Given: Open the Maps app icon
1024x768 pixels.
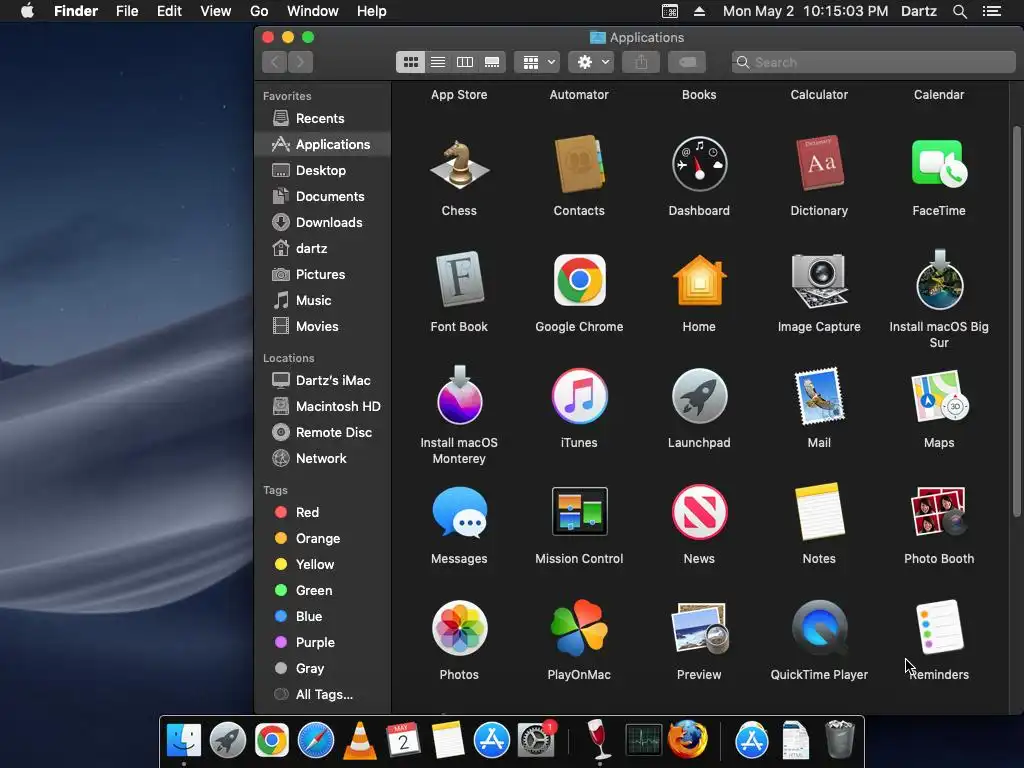Looking at the screenshot, I should [939, 396].
